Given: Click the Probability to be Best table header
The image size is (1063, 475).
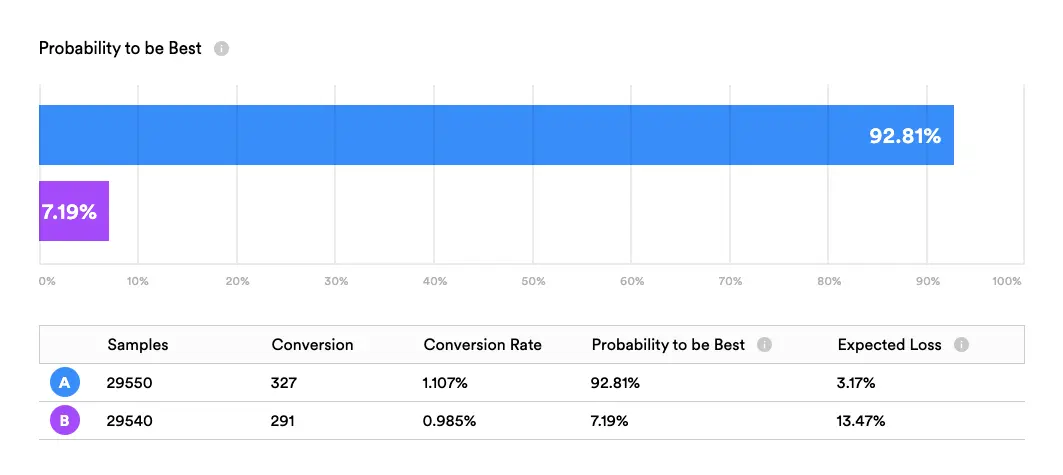Looking at the screenshot, I should (x=668, y=345).
